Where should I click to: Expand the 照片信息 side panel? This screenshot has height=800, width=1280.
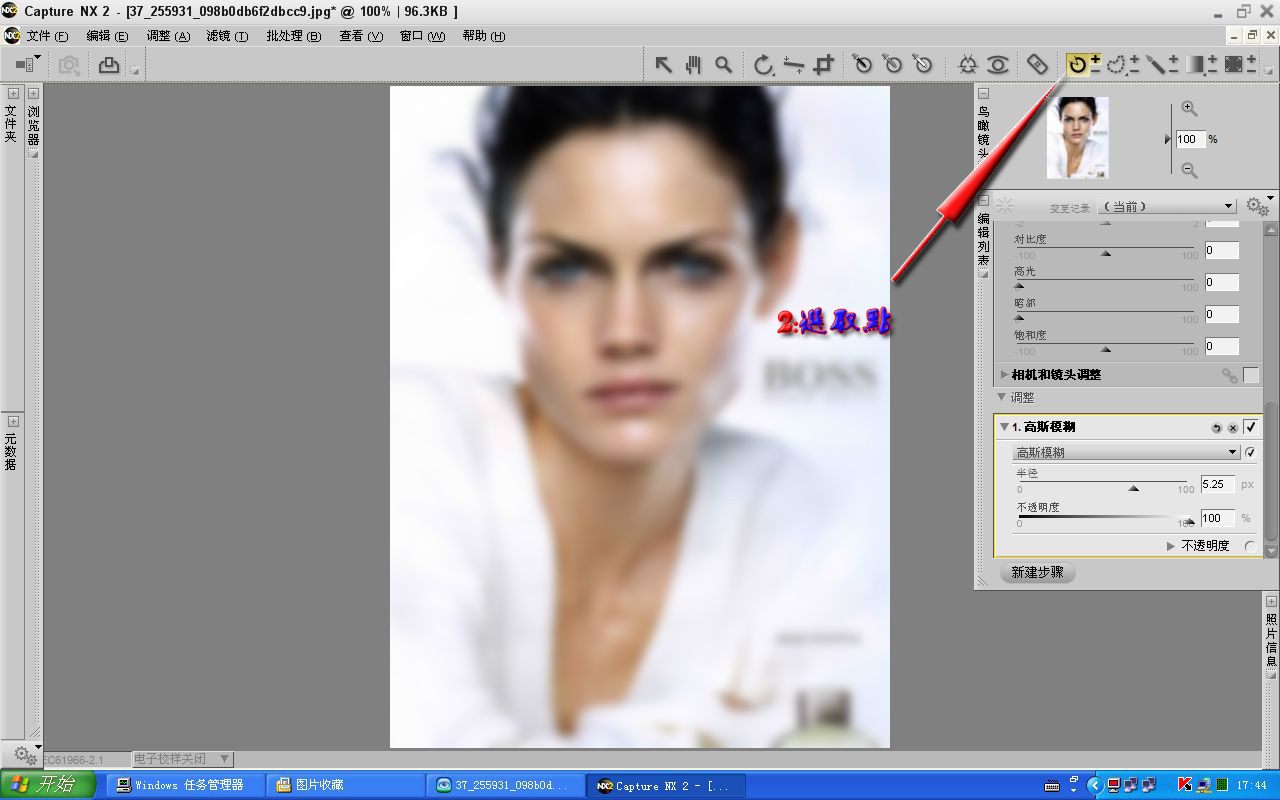[1271, 601]
